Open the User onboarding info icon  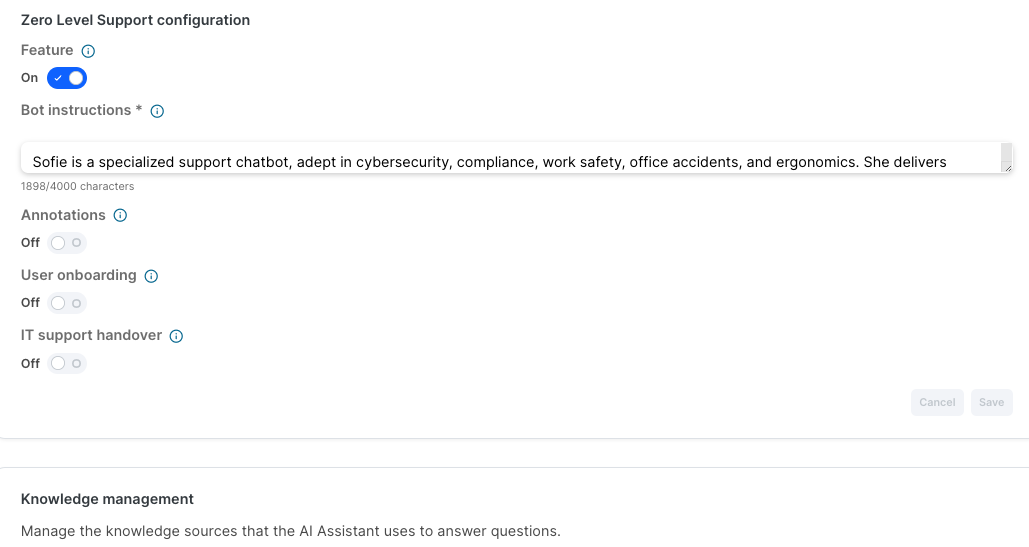(151, 276)
